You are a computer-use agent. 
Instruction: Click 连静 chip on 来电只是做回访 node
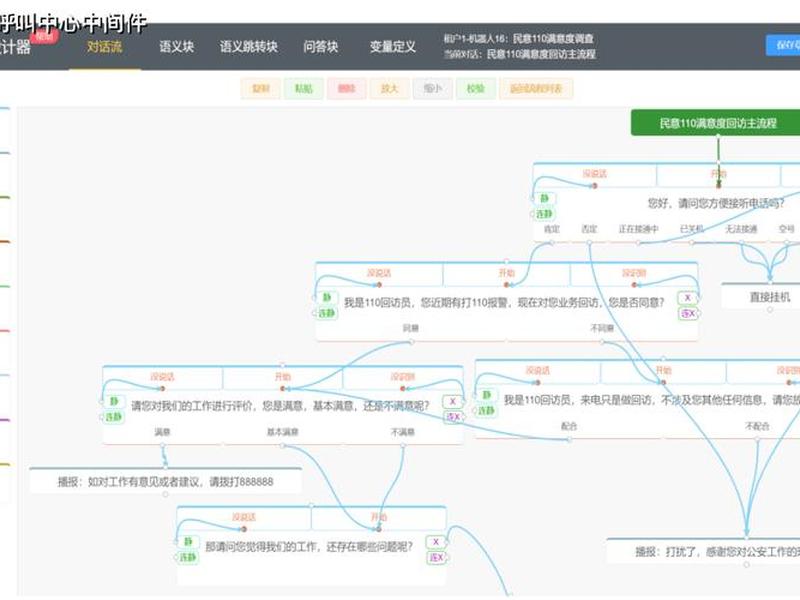[486, 410]
